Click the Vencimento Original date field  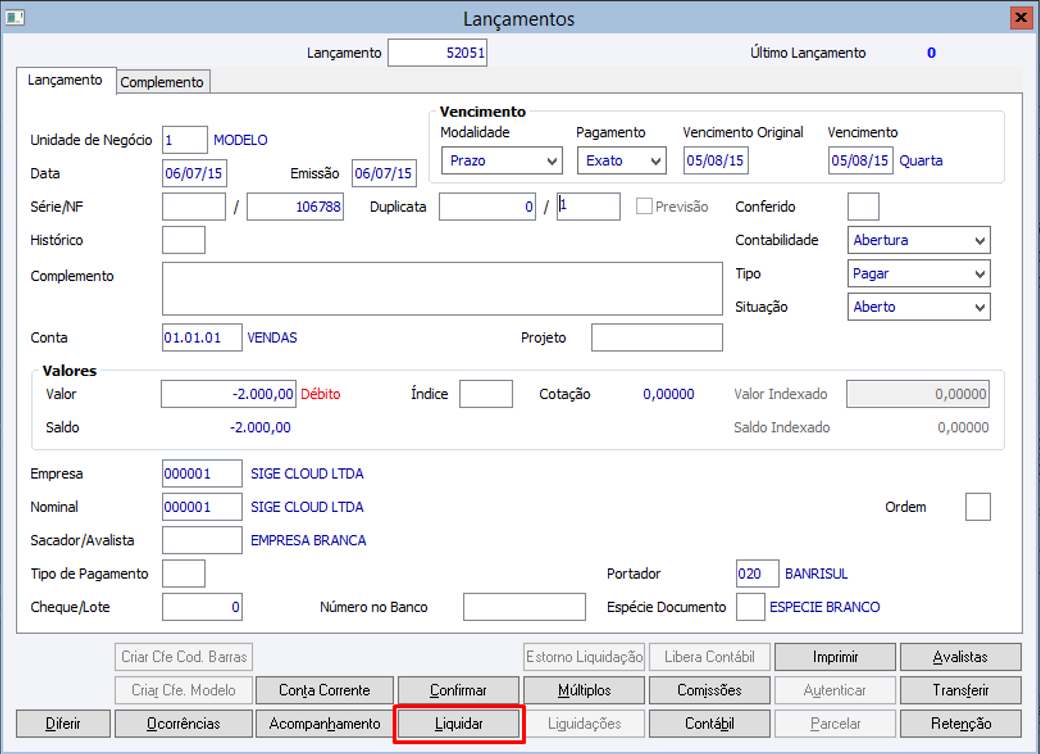(x=716, y=160)
